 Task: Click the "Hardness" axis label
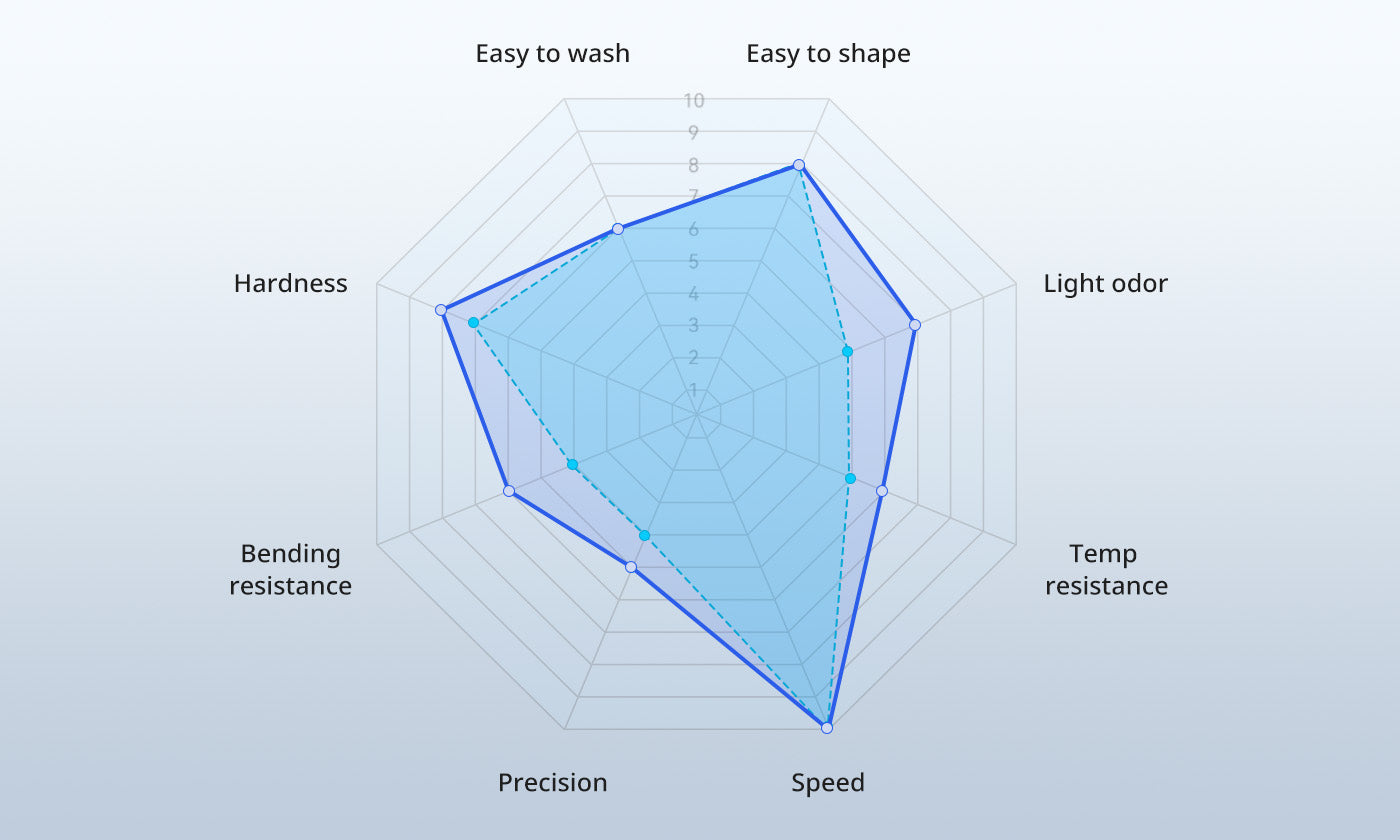point(290,283)
